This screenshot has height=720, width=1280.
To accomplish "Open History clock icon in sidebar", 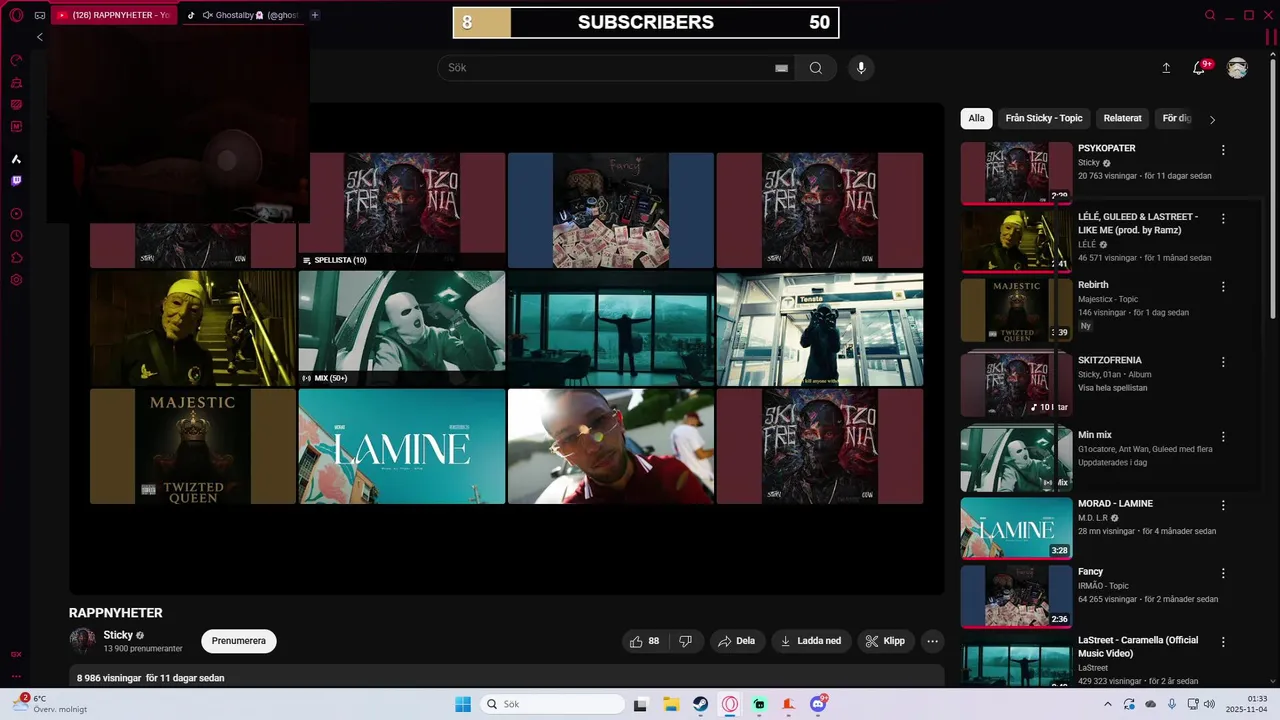I will (16, 236).
